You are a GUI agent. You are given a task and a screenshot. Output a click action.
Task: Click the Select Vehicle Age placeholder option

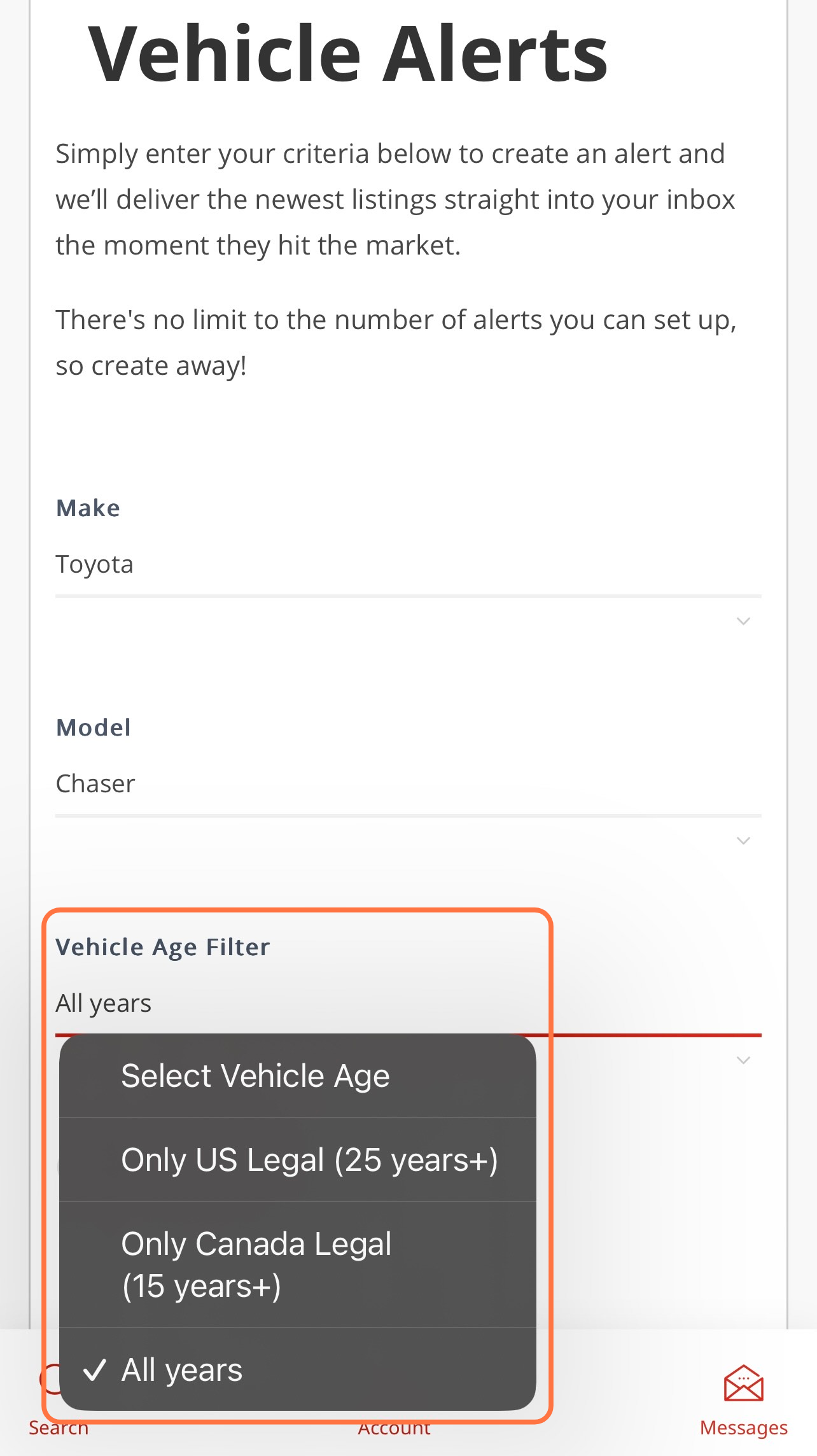tap(298, 1076)
